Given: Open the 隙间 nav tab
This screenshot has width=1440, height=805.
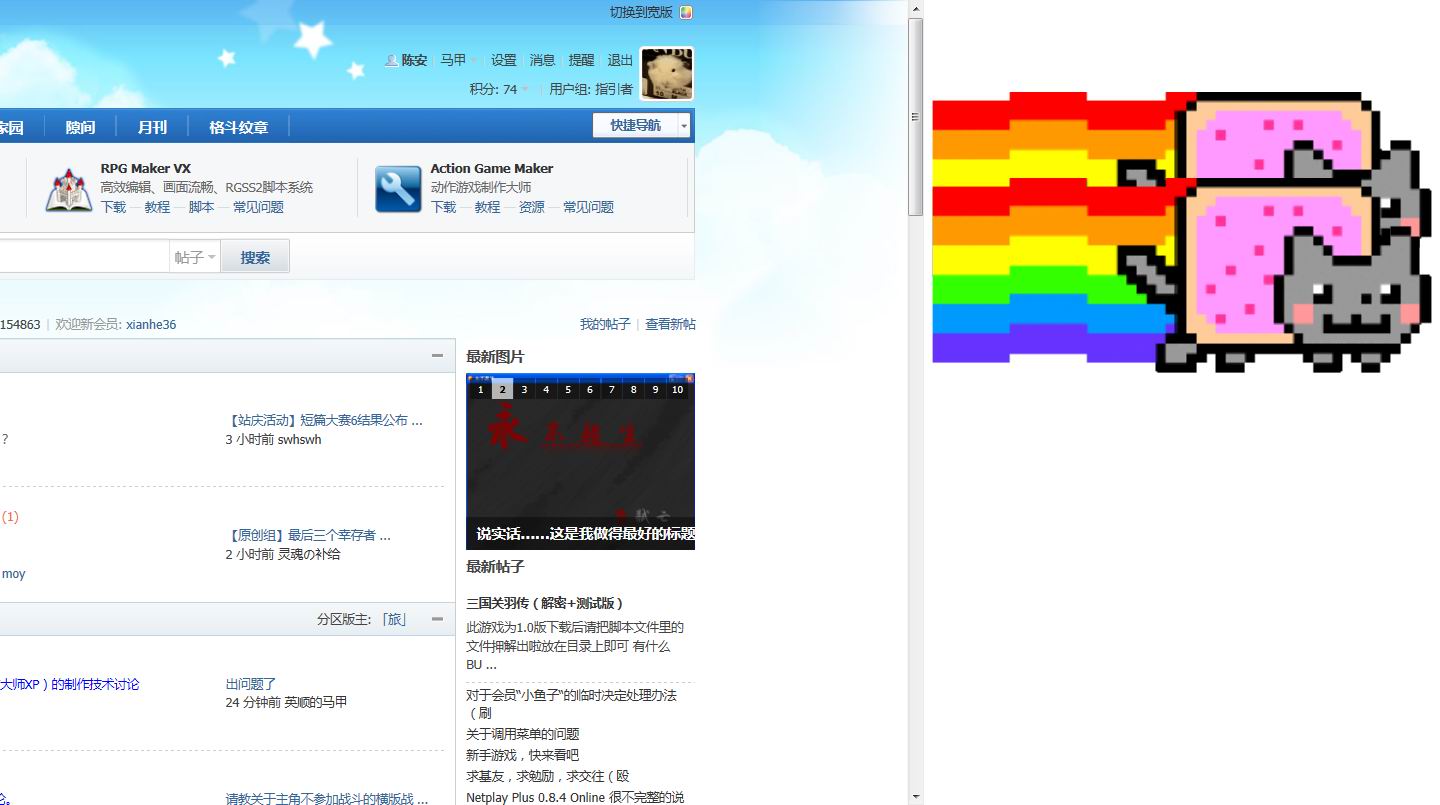Looking at the screenshot, I should pos(81,127).
